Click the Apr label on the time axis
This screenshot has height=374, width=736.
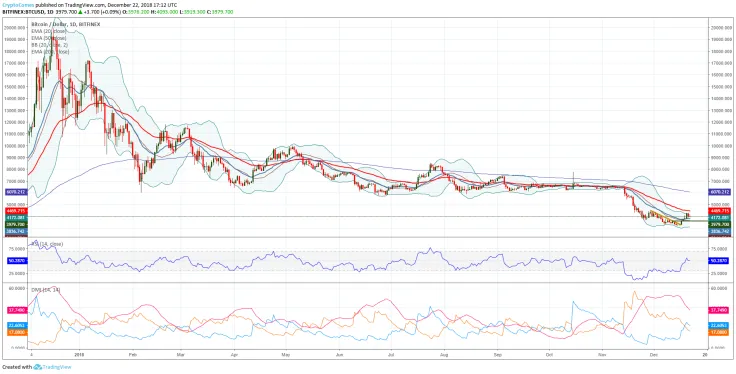[234, 356]
